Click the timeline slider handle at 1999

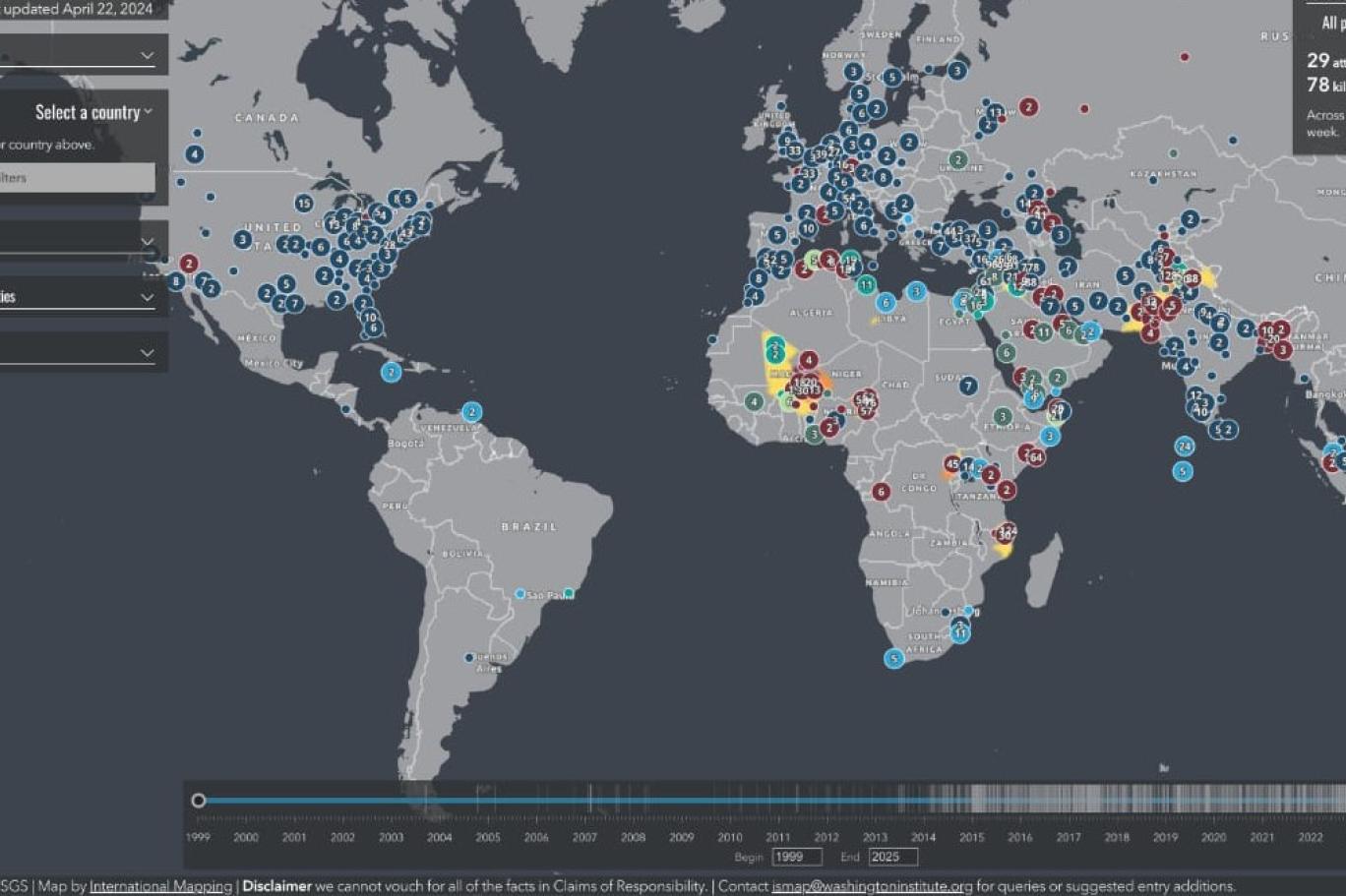tap(199, 801)
